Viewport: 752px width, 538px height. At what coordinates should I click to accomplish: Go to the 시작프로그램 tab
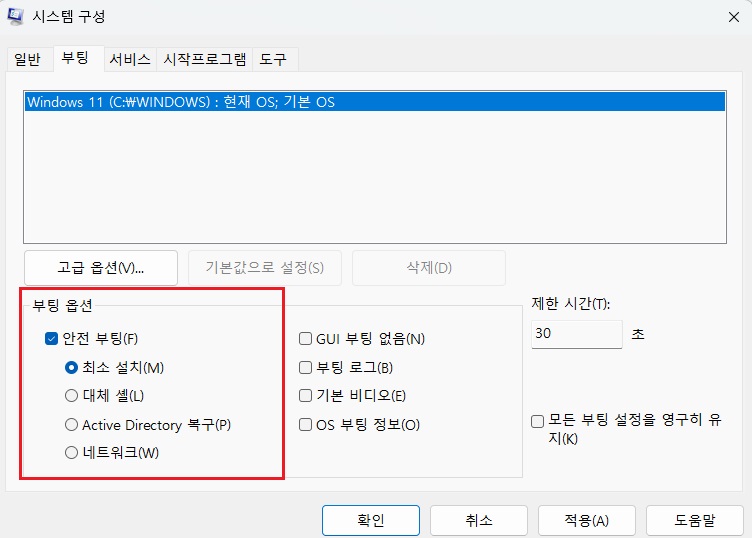[205, 59]
